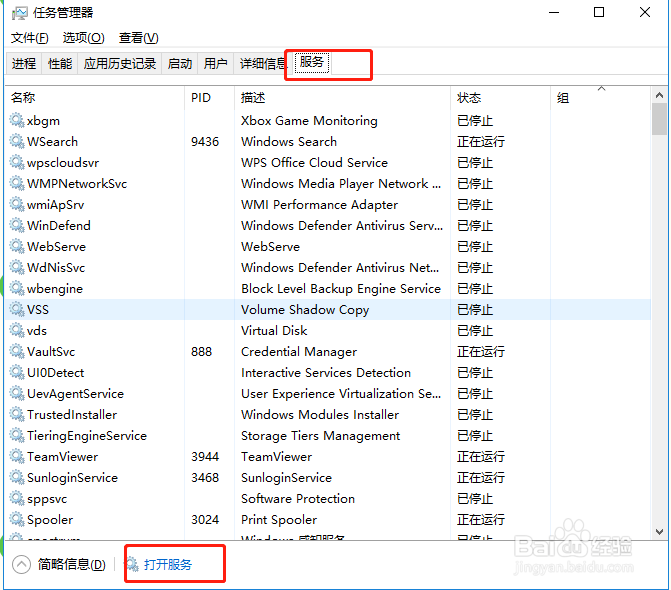Screen dimensions: 671x590
Task: Click the gear icon beside wpscloudsvr
Action: tap(17, 162)
